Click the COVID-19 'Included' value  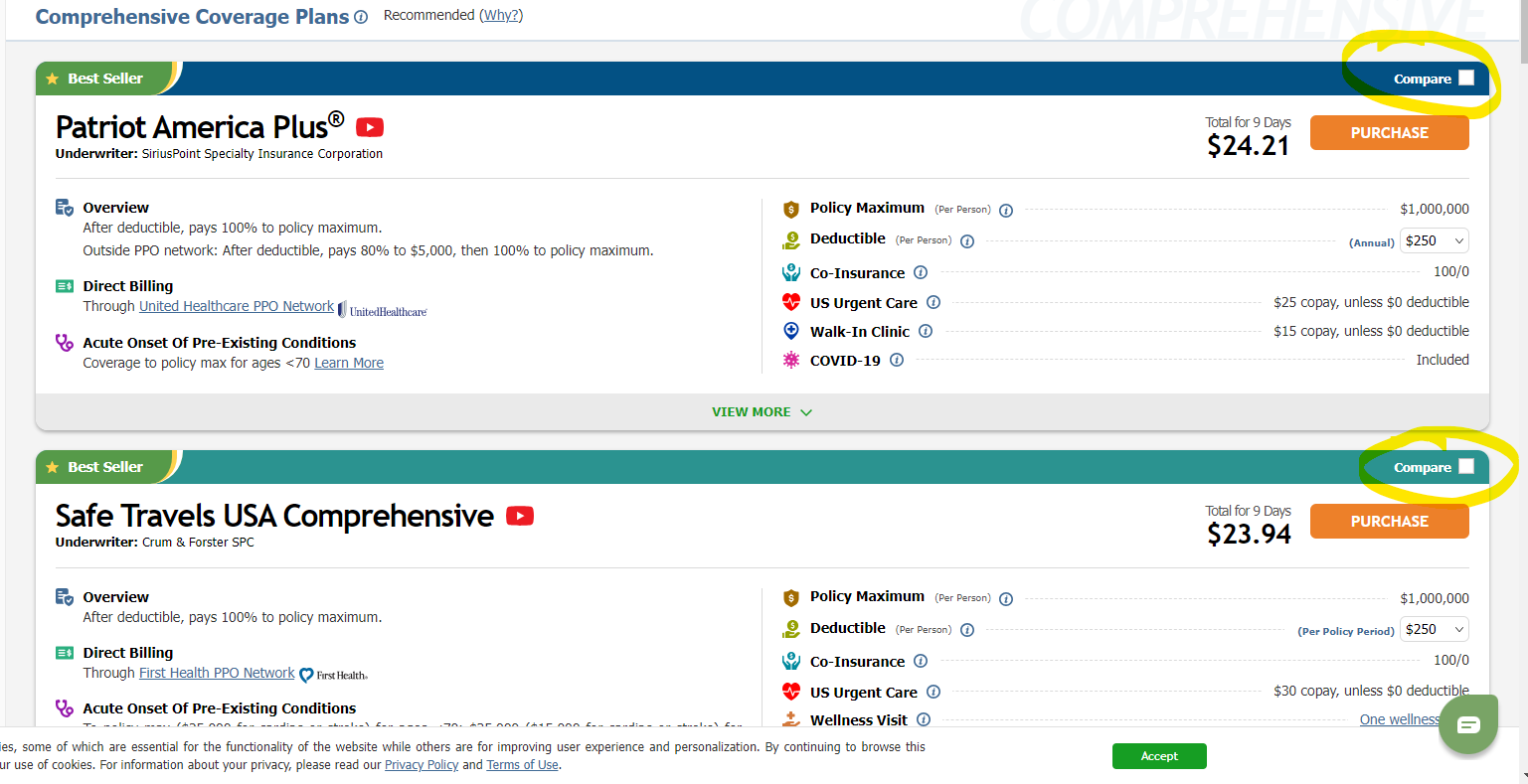click(x=1443, y=360)
